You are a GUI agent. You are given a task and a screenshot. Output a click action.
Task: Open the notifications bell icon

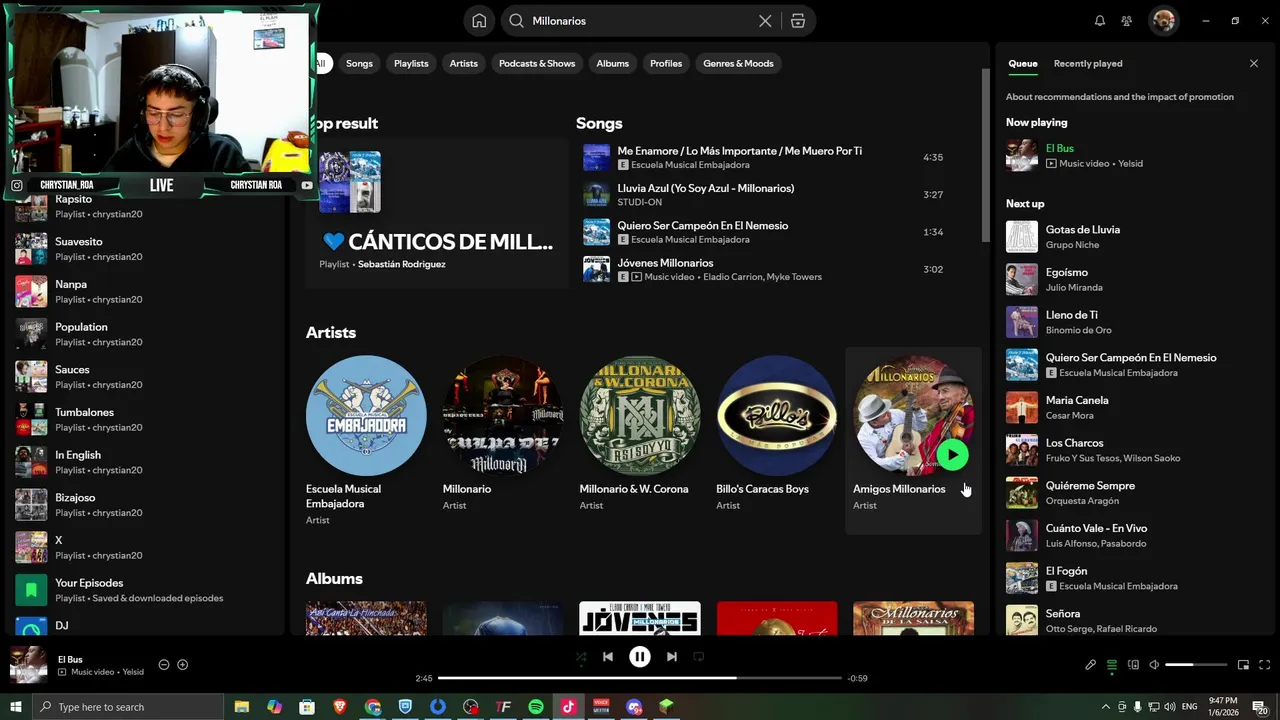click(1100, 21)
